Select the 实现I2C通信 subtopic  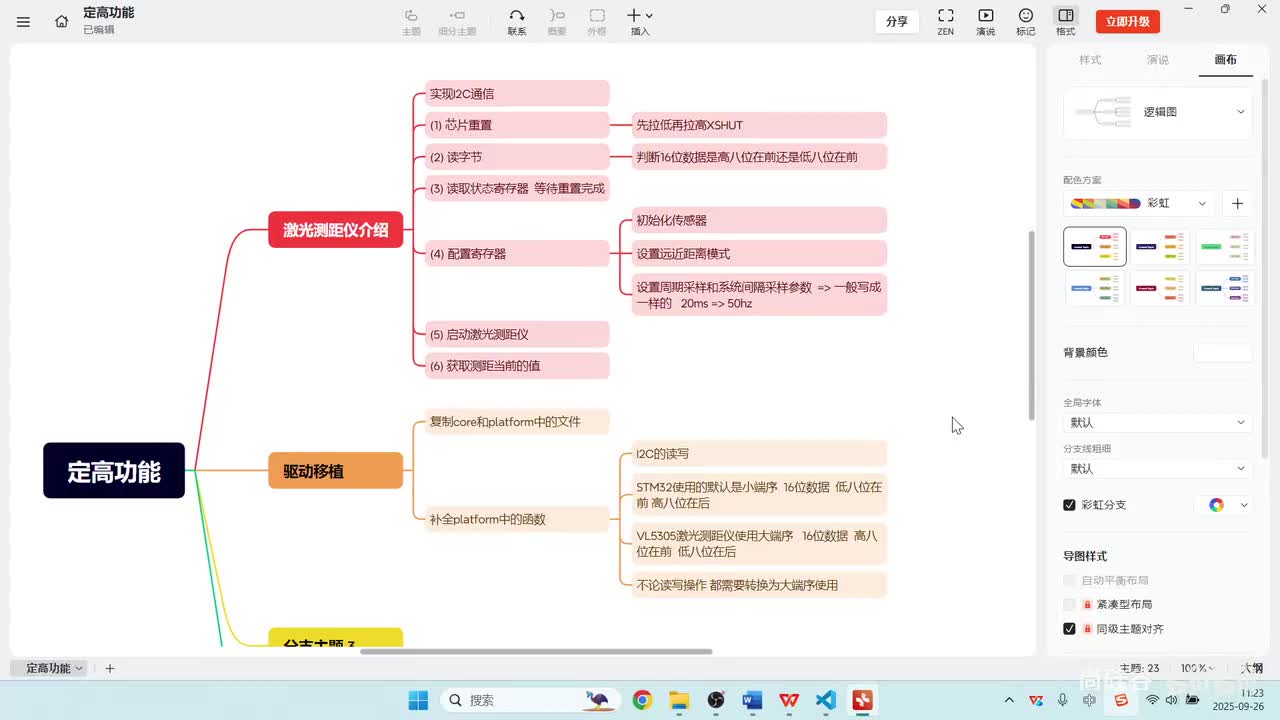click(517, 94)
